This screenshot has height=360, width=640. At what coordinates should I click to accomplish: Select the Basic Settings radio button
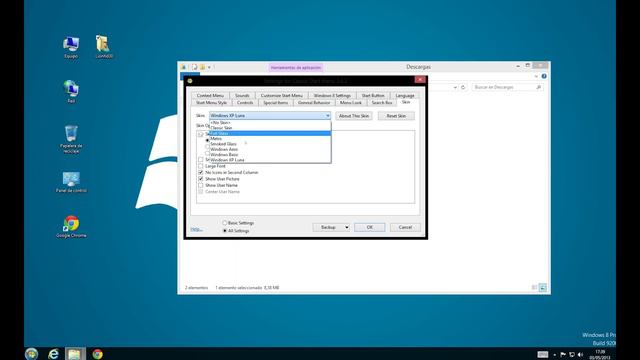coord(224,223)
